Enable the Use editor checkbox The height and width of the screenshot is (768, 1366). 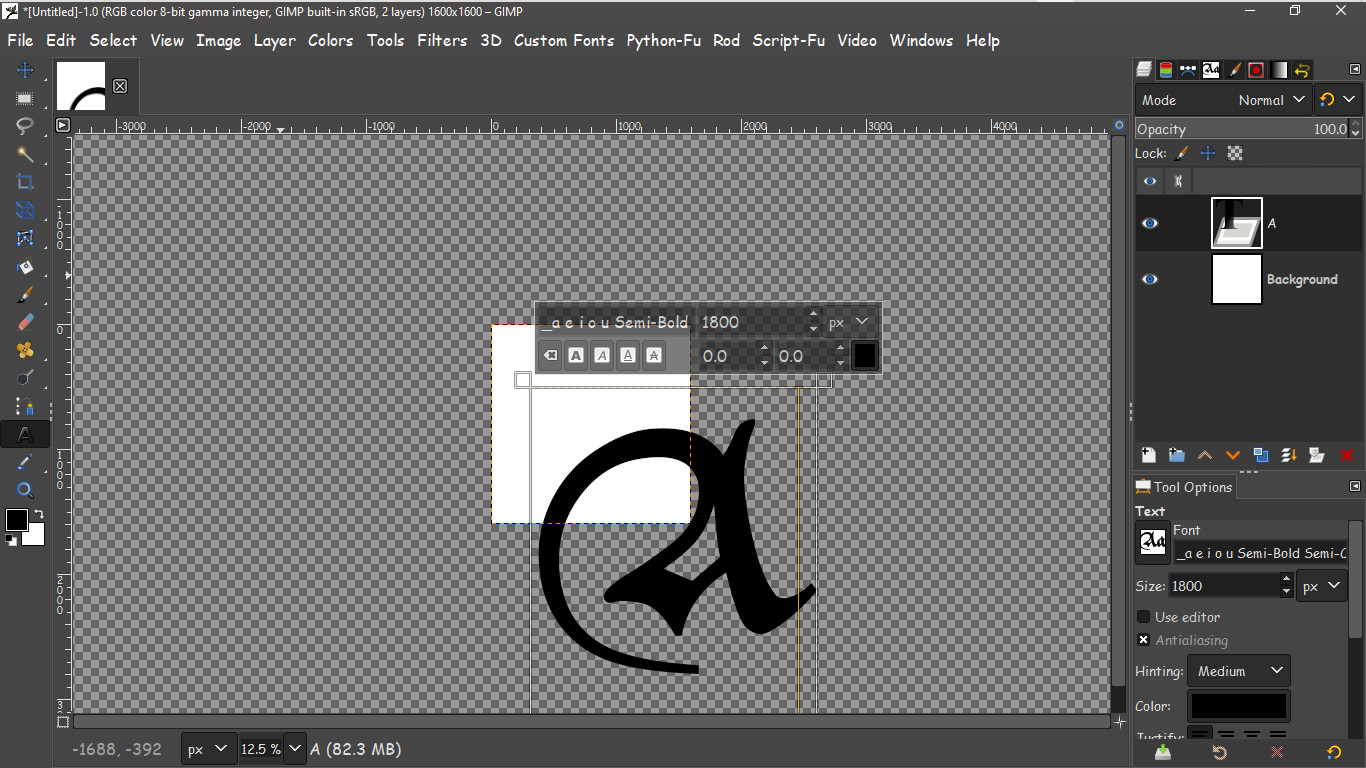[x=1144, y=617]
